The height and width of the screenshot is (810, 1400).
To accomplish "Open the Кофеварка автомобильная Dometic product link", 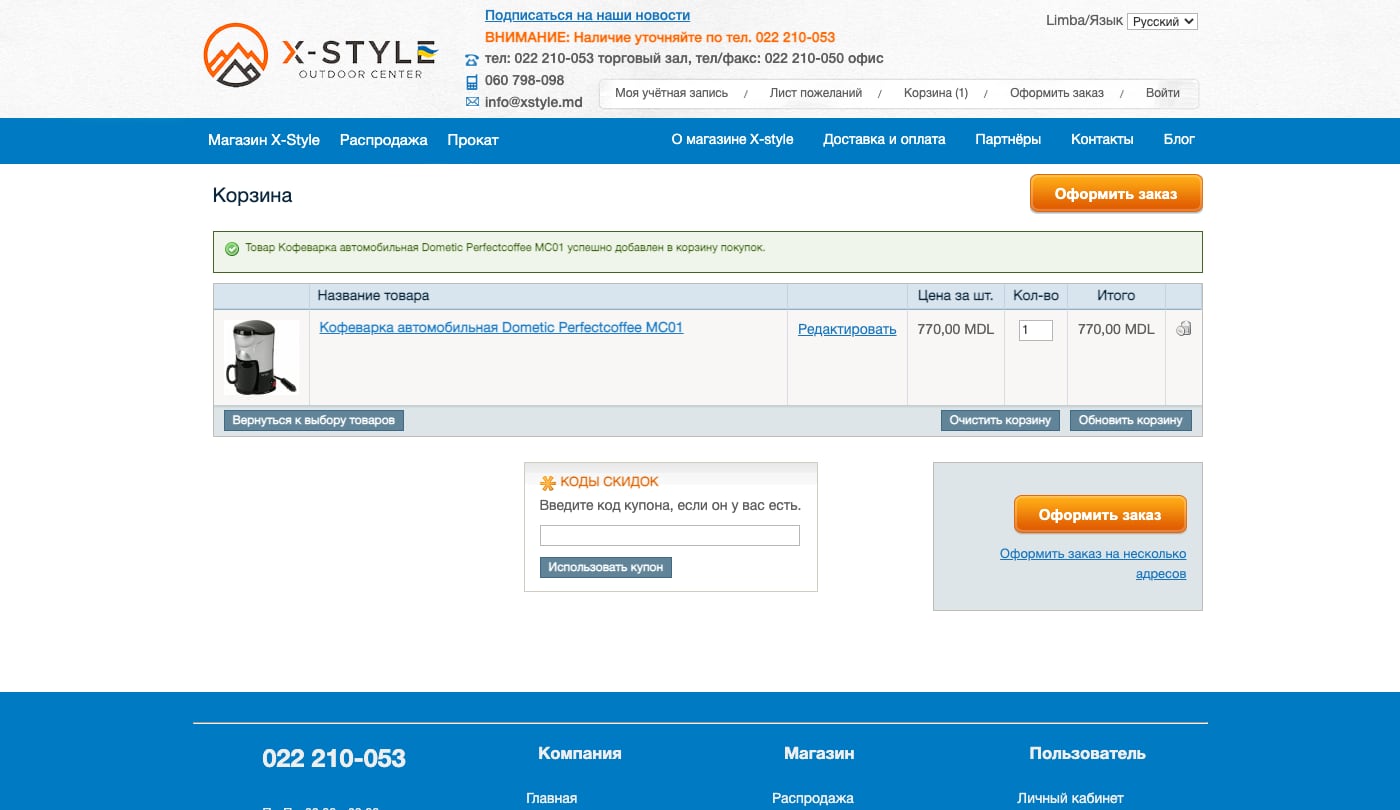I will point(501,327).
